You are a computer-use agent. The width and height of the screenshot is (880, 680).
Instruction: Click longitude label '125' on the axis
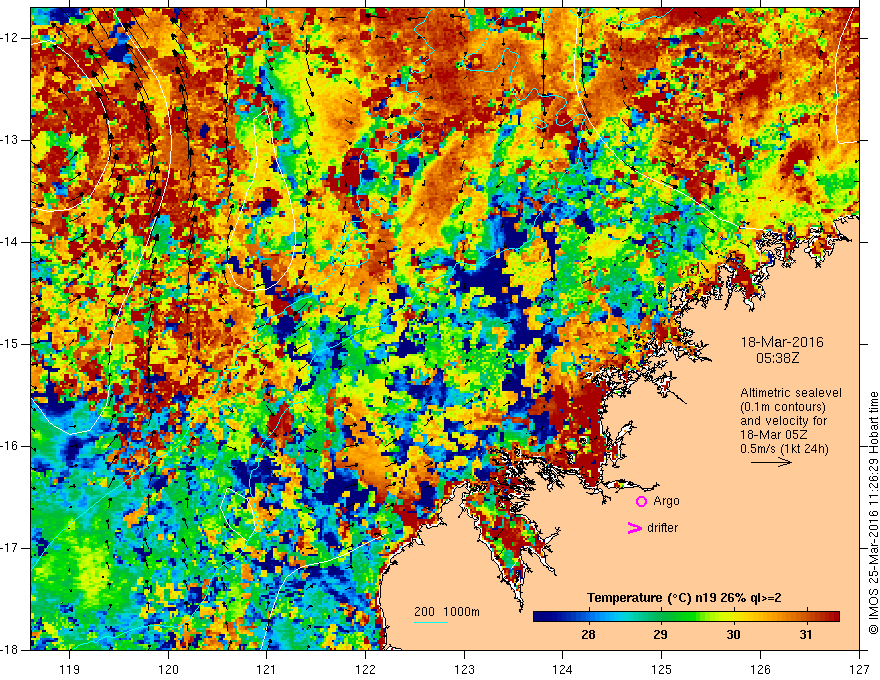[661, 669]
